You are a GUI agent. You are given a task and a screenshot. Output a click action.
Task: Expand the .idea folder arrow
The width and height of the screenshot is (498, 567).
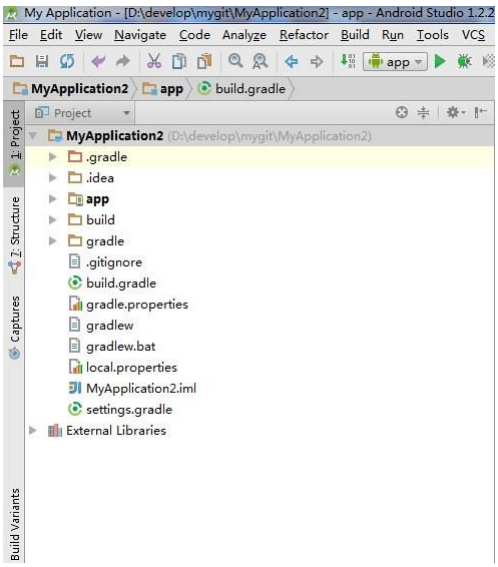(x=53, y=178)
